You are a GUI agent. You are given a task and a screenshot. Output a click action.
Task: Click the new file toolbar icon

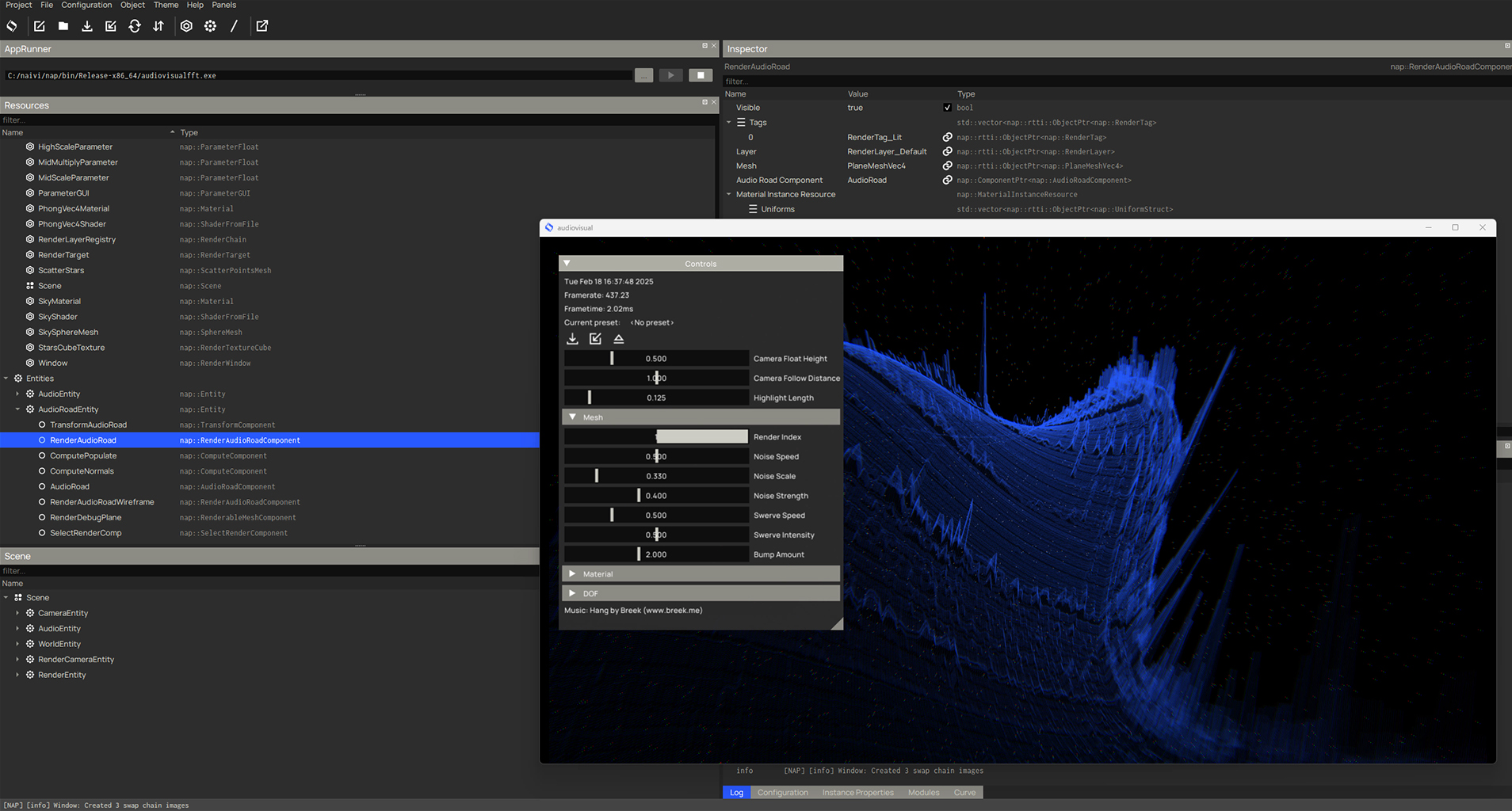[x=39, y=26]
